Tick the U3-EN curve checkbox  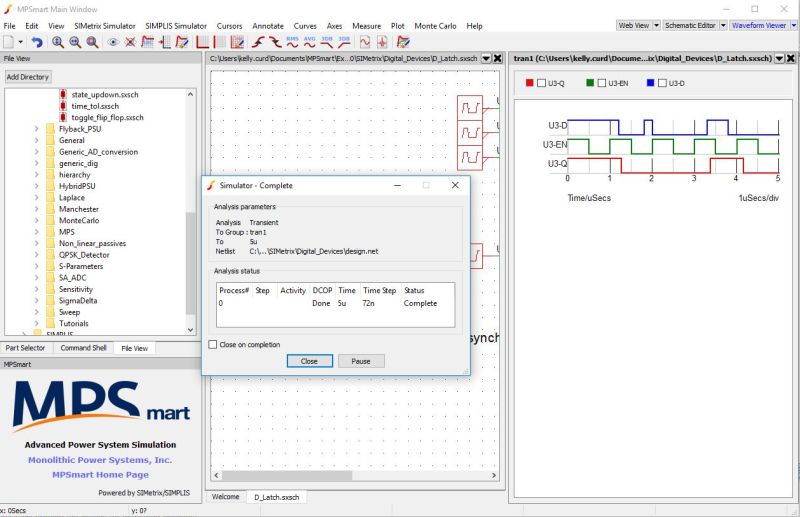pyautogui.click(x=601, y=83)
